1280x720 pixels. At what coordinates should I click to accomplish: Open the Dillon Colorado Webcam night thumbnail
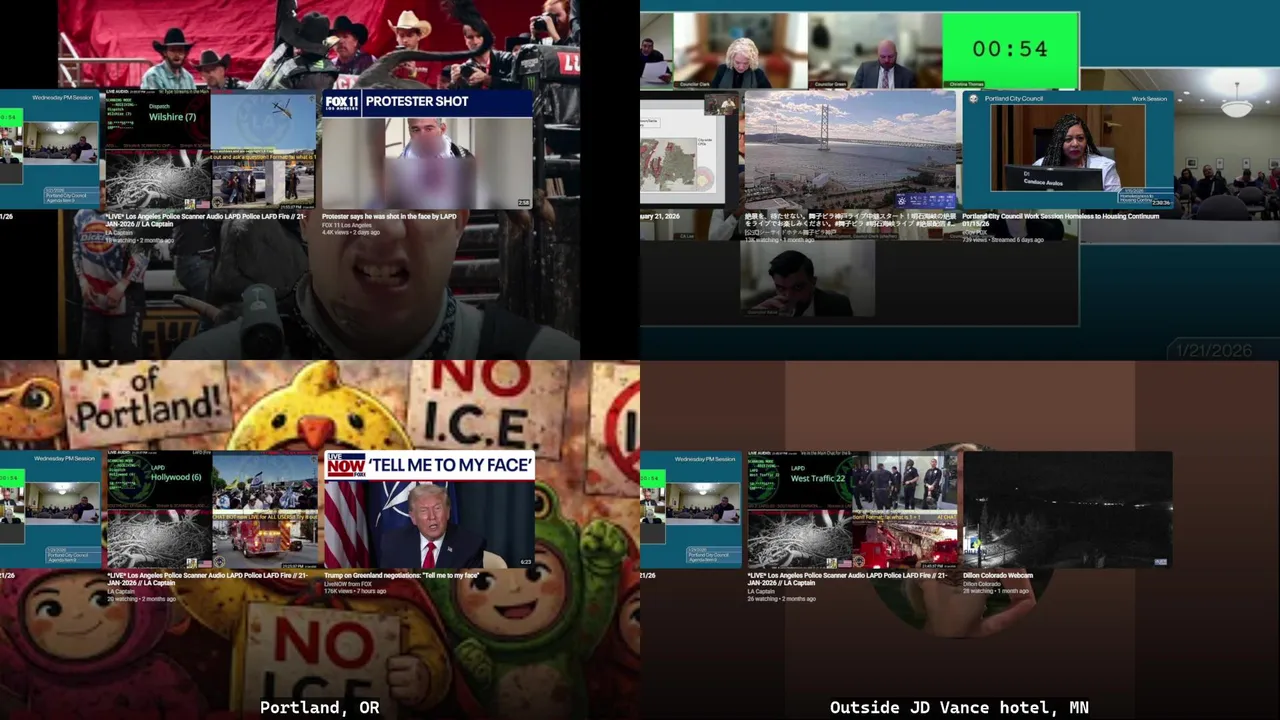pos(1067,509)
